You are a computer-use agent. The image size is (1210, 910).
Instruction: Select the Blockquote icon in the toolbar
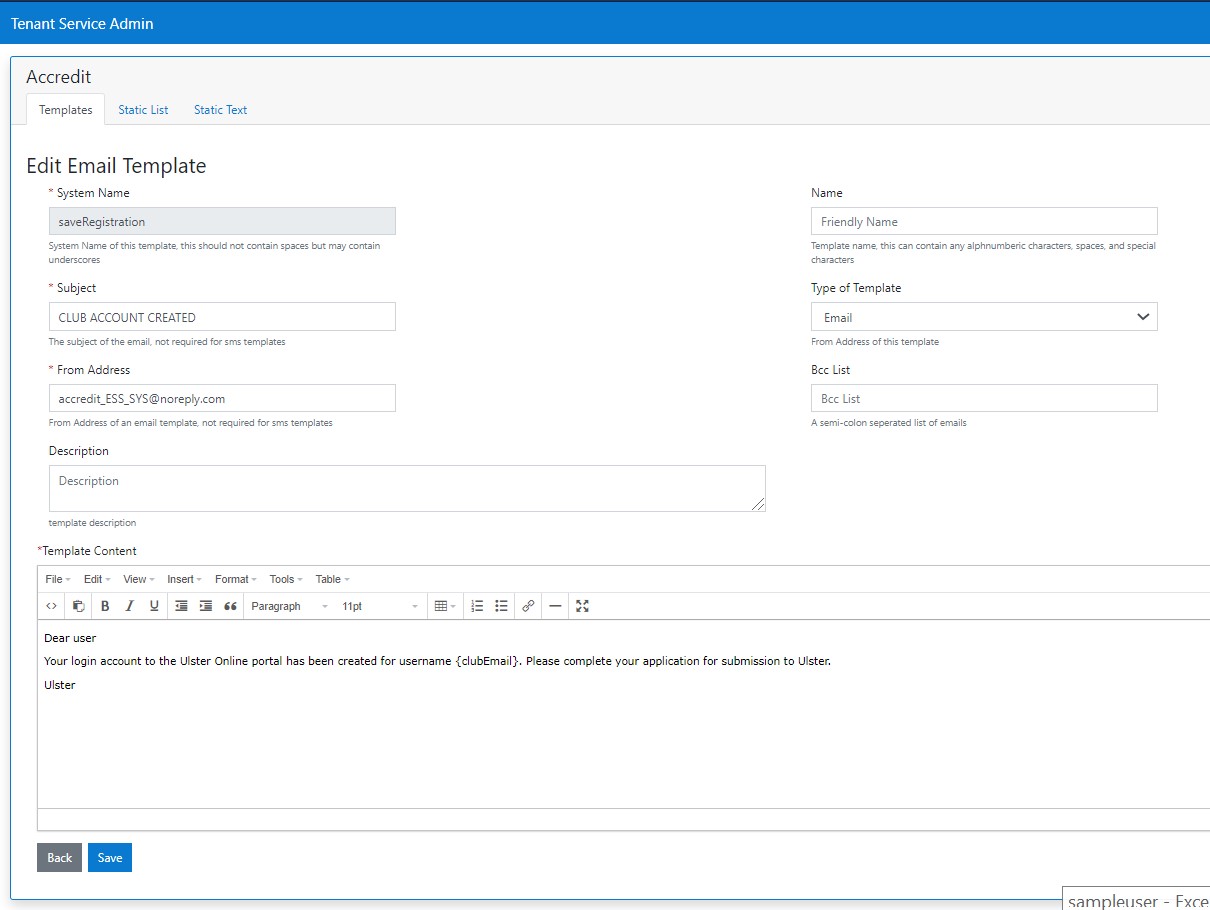click(229, 606)
